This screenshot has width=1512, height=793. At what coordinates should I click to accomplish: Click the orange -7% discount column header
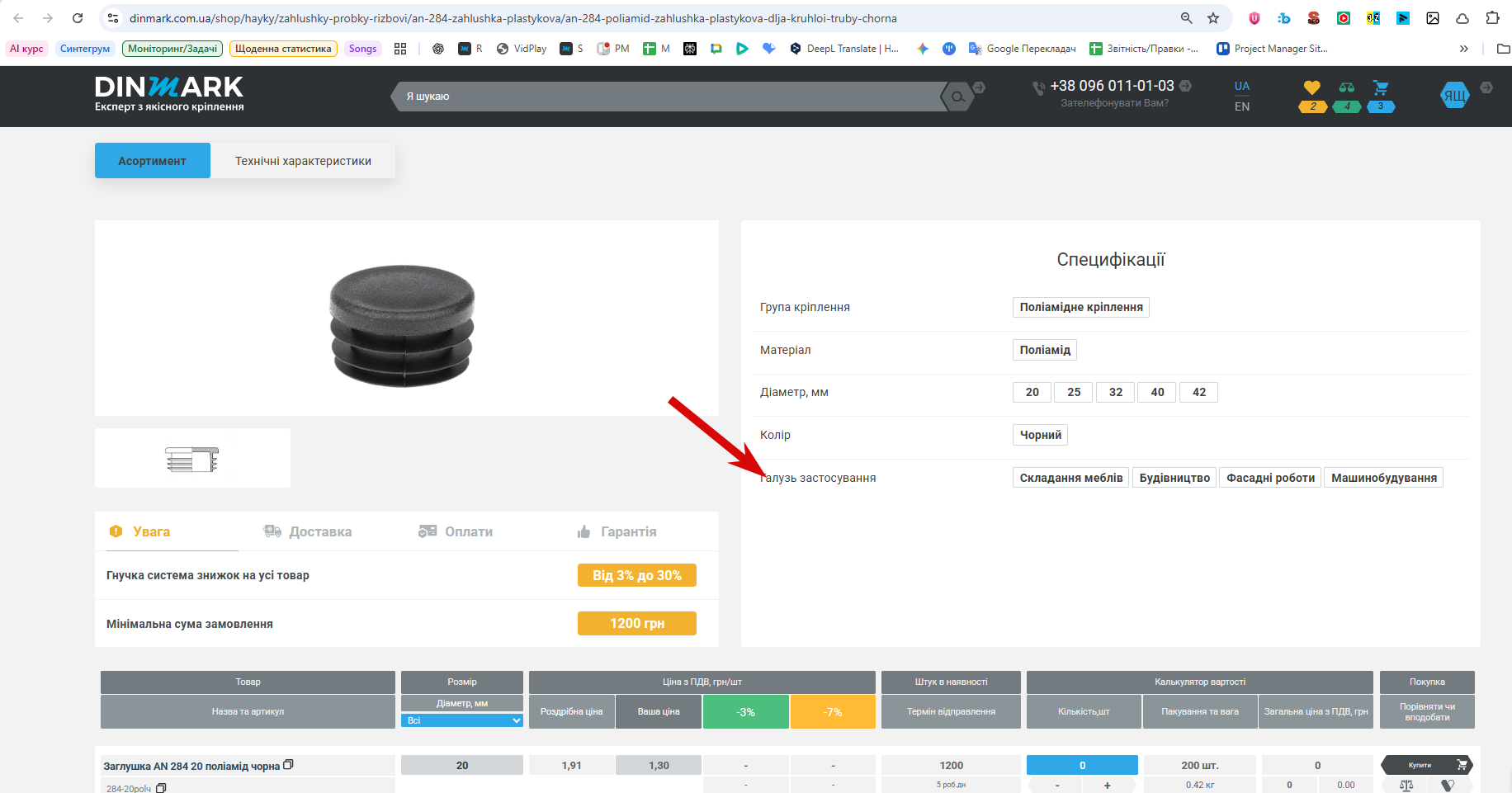[833, 711]
